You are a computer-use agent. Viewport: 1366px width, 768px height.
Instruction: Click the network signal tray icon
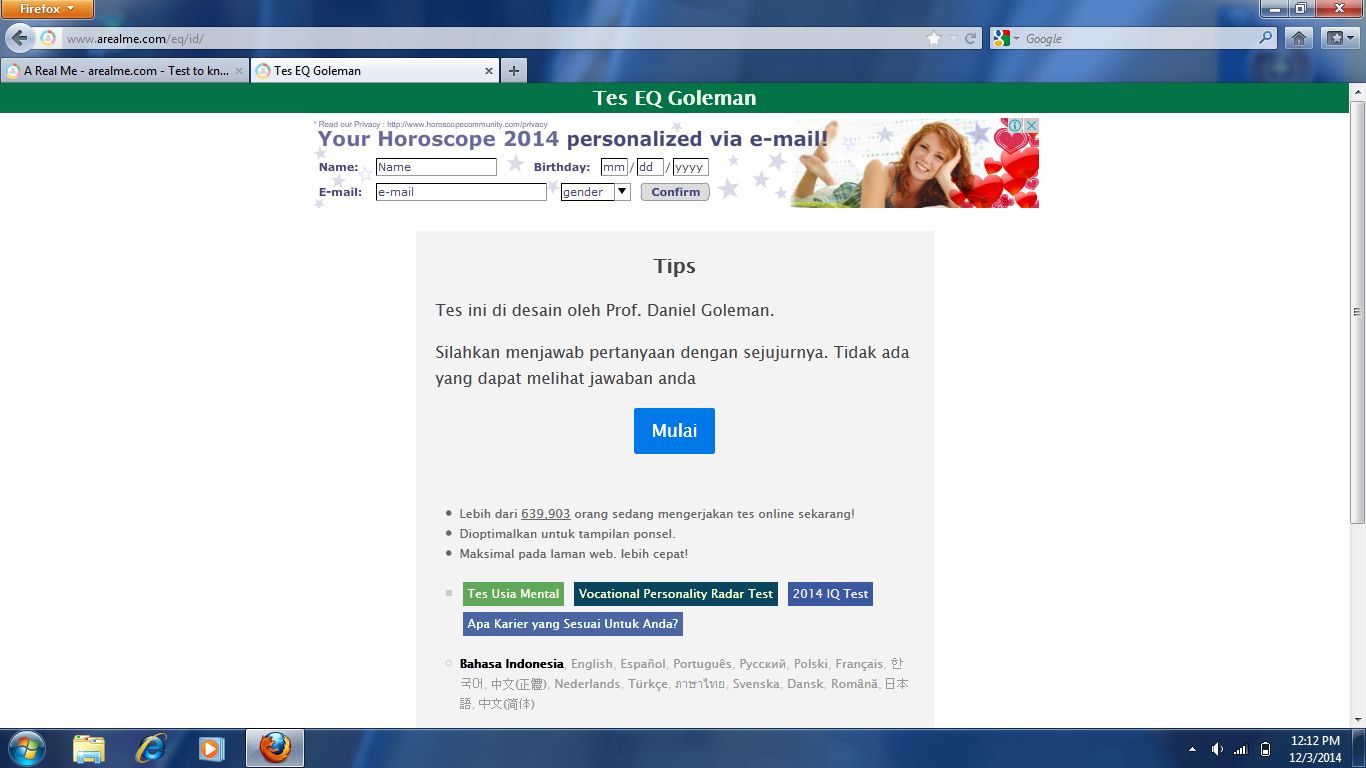pos(1241,749)
